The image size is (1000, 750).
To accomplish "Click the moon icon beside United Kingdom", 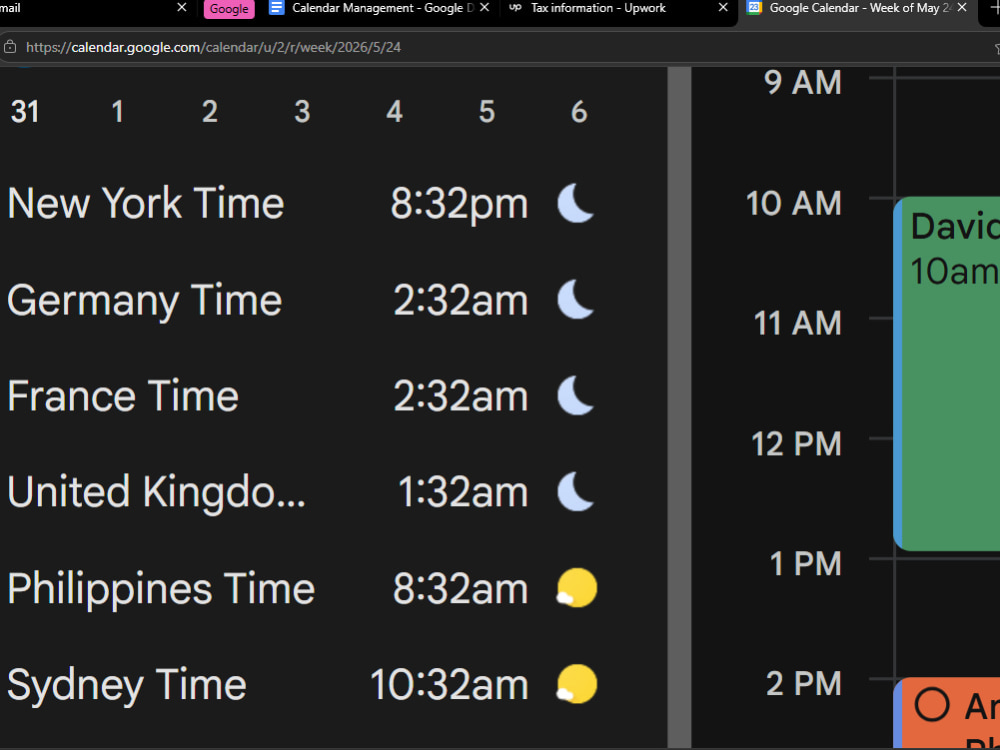I will [576, 492].
